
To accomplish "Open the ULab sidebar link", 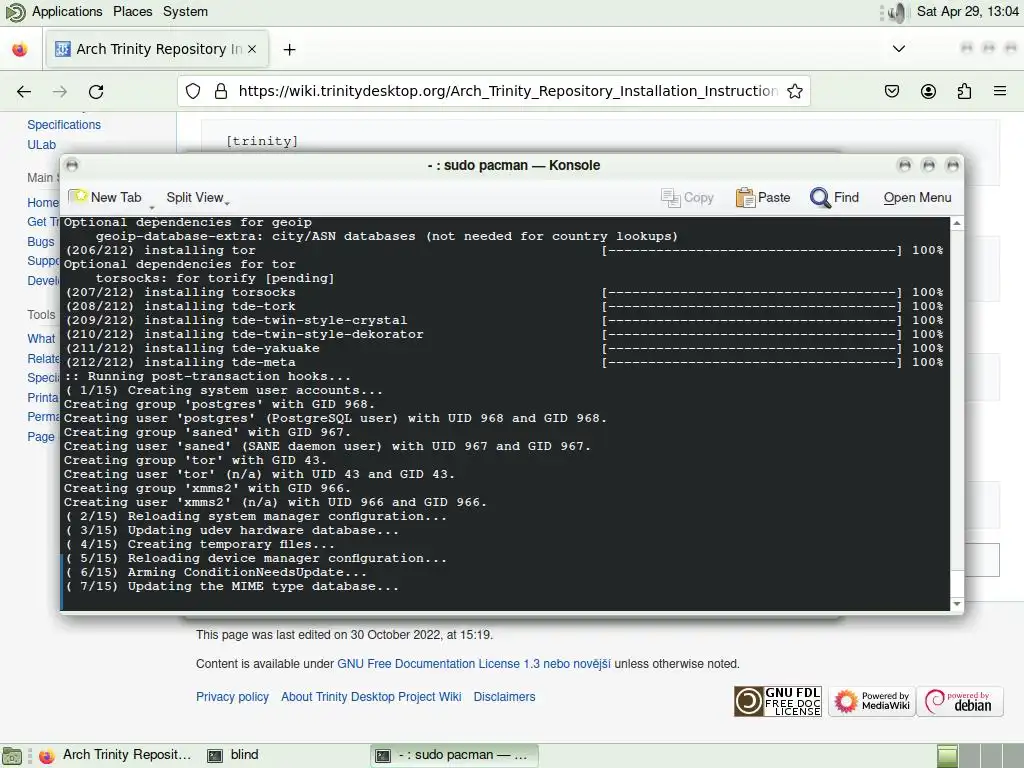I will point(42,145).
